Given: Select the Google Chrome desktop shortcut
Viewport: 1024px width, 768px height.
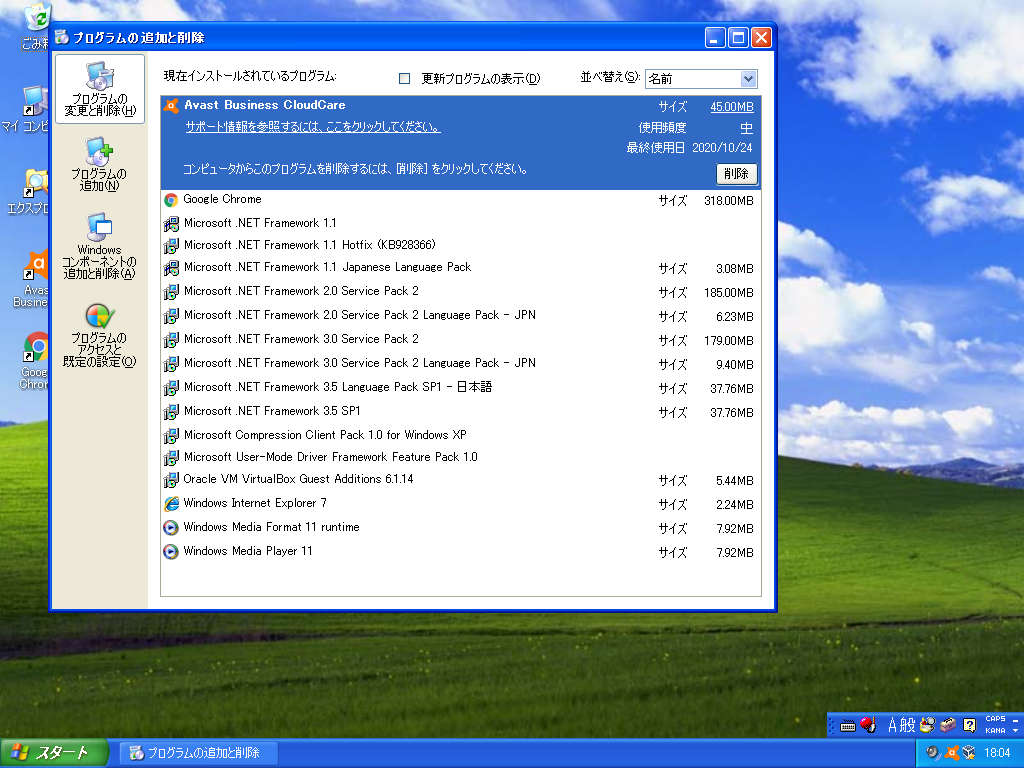Looking at the screenshot, I should click(x=34, y=360).
